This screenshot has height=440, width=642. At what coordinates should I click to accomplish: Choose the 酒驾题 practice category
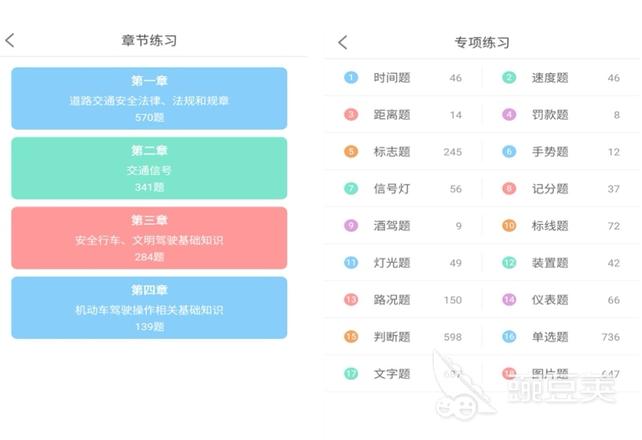click(403, 226)
